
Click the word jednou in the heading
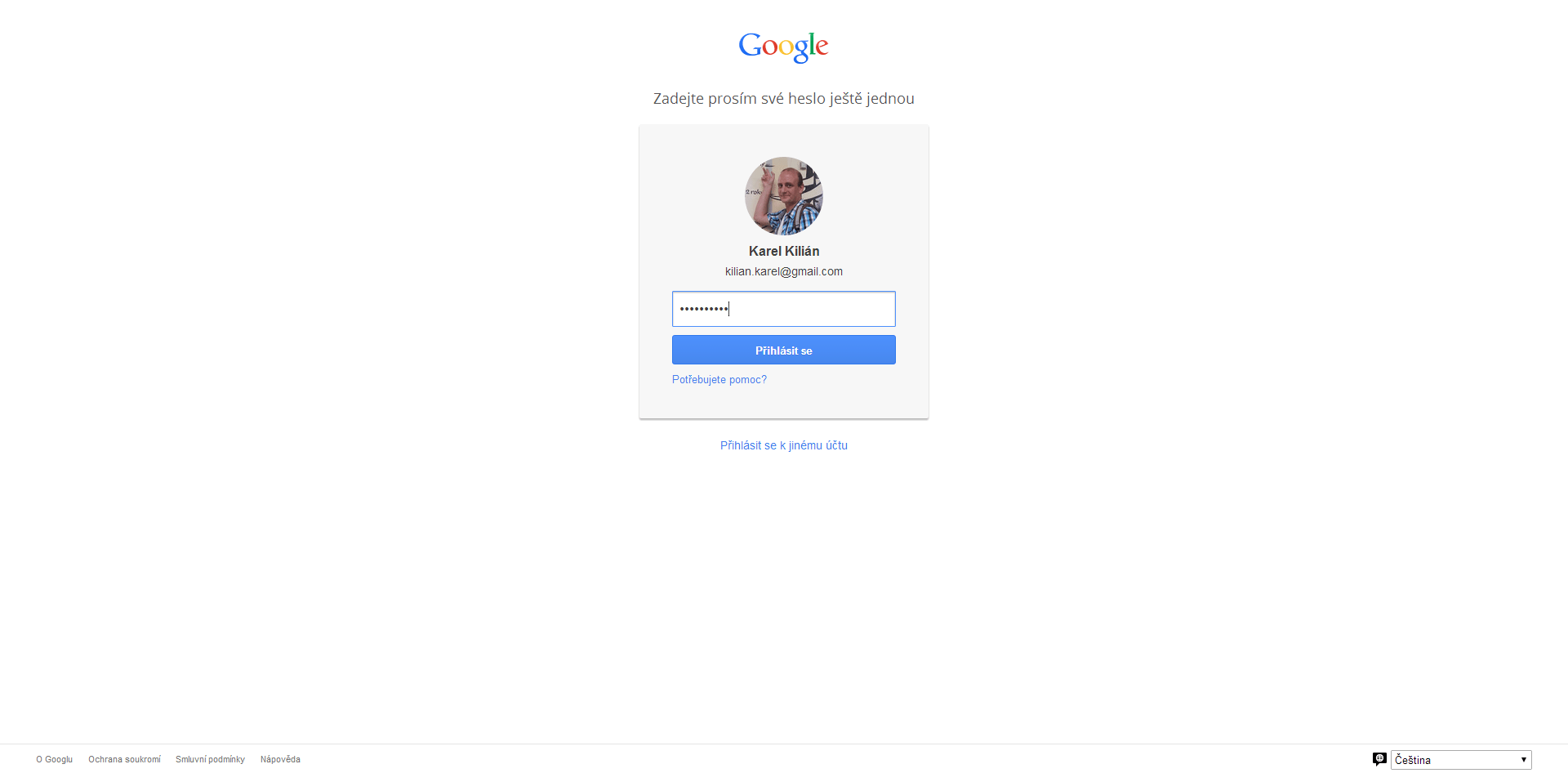pos(890,99)
